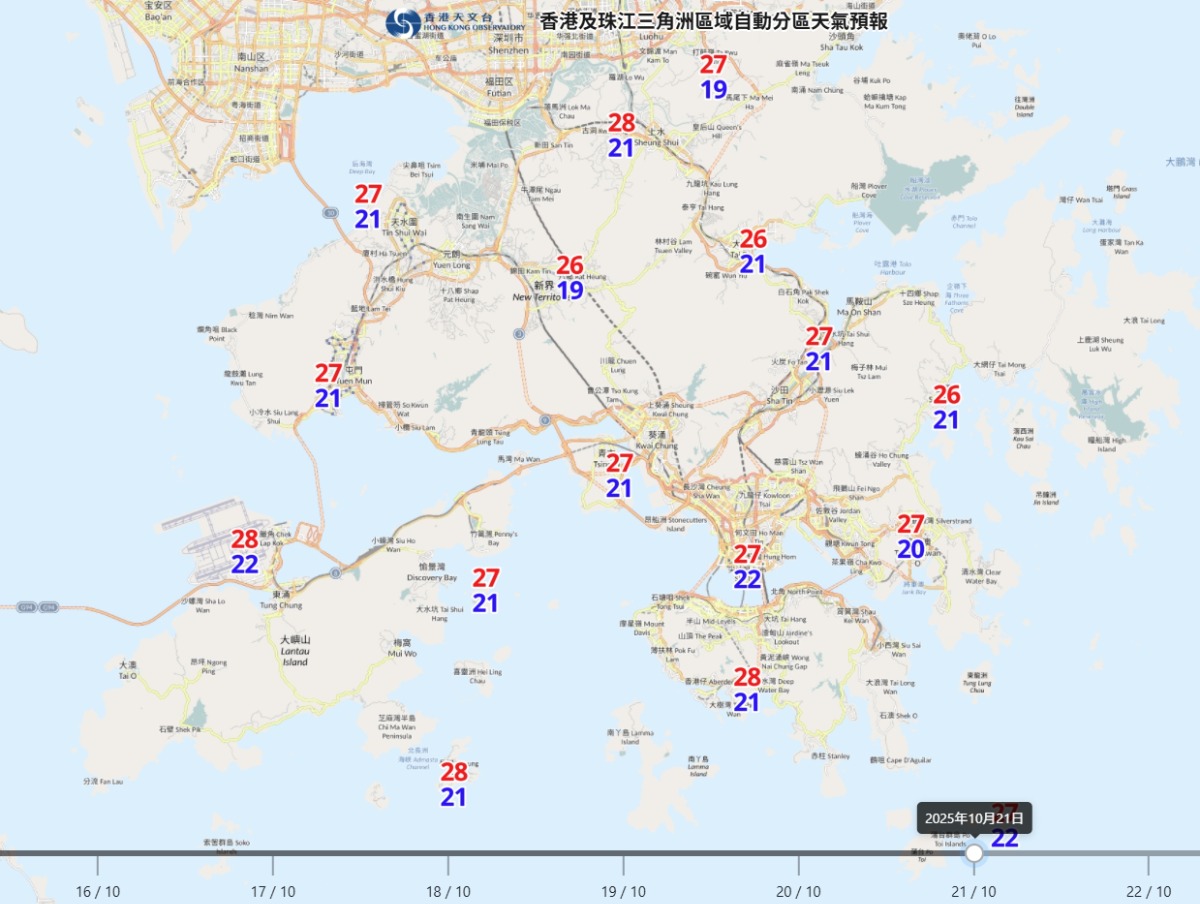This screenshot has width=1200, height=904.
Task: Switch the forecast to 19 / 10
Action: click(x=623, y=891)
